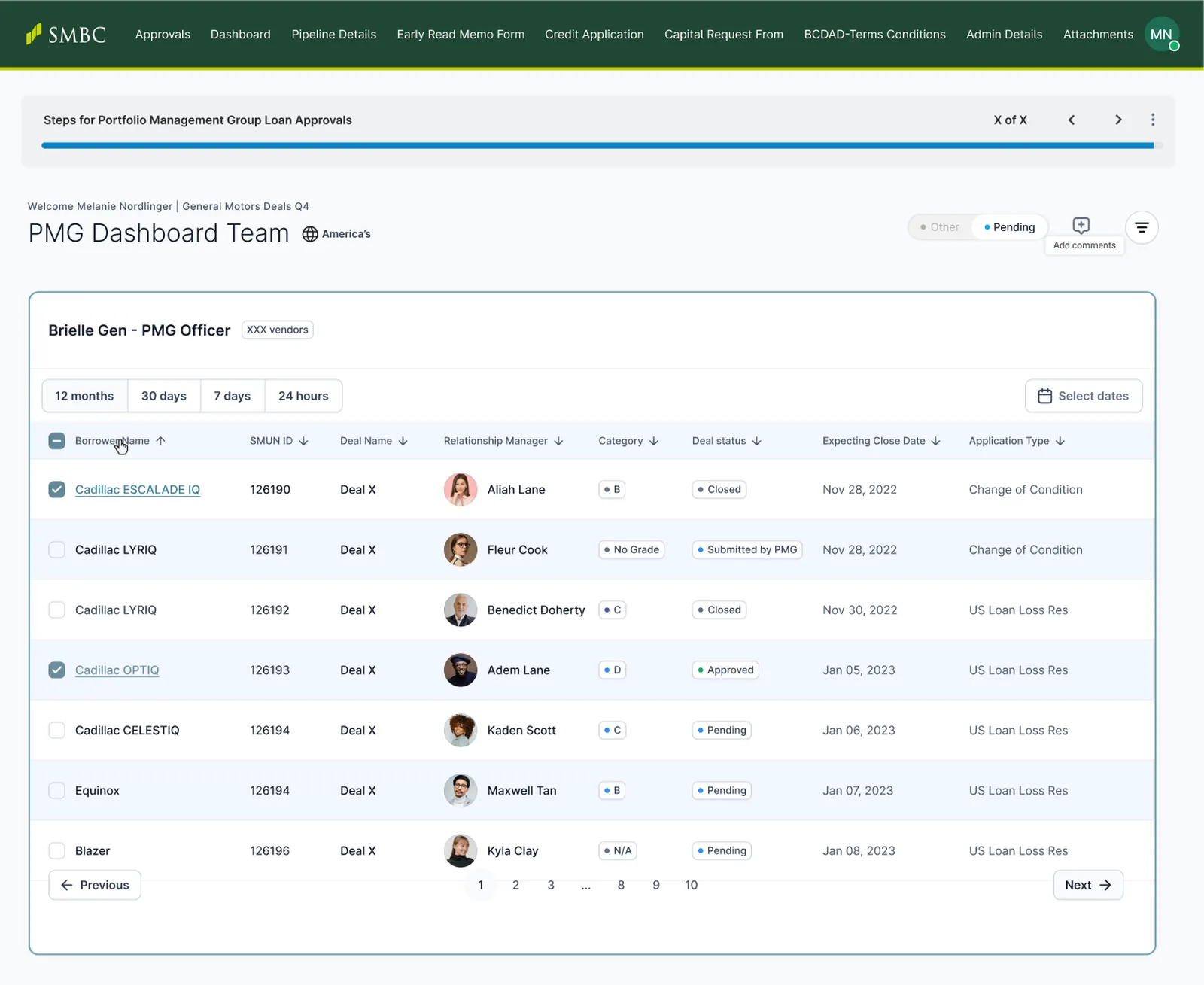1204x985 pixels.
Task: Sort by Application Type column
Action: pyautogui.click(x=1017, y=441)
